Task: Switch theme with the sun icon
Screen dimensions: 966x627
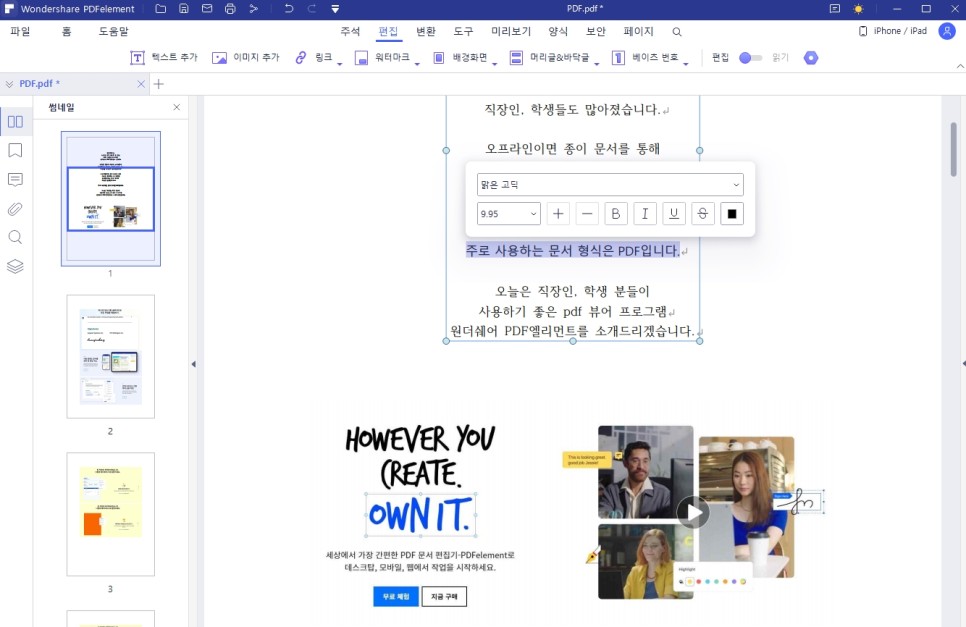Action: (x=858, y=9)
